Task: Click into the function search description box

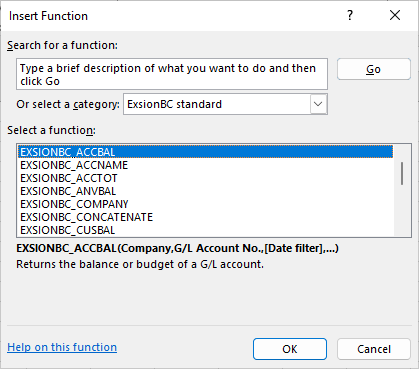Action: click(x=172, y=74)
